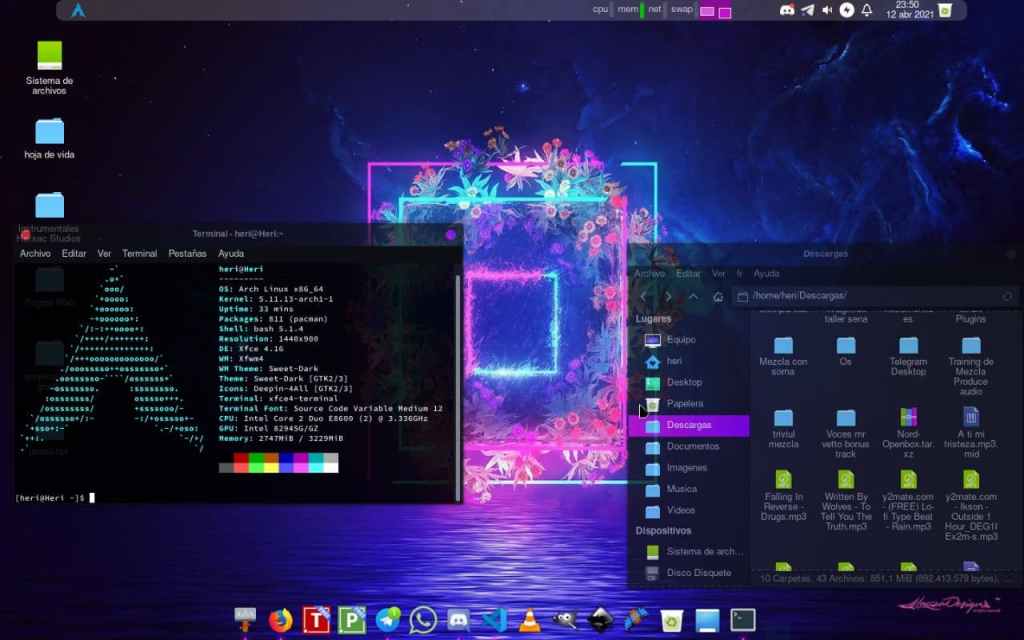Open the Editar menu in file manager
Screen dimensions: 1024x640
point(688,273)
